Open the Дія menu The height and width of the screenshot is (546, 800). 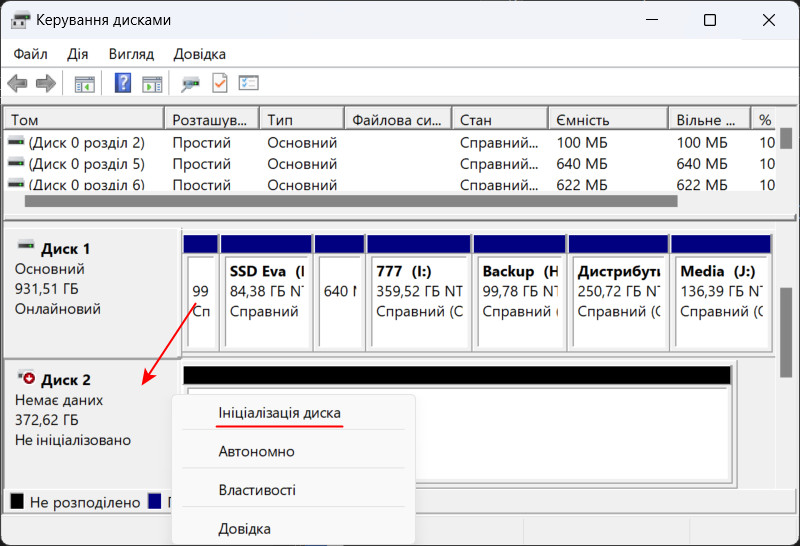[x=78, y=54]
